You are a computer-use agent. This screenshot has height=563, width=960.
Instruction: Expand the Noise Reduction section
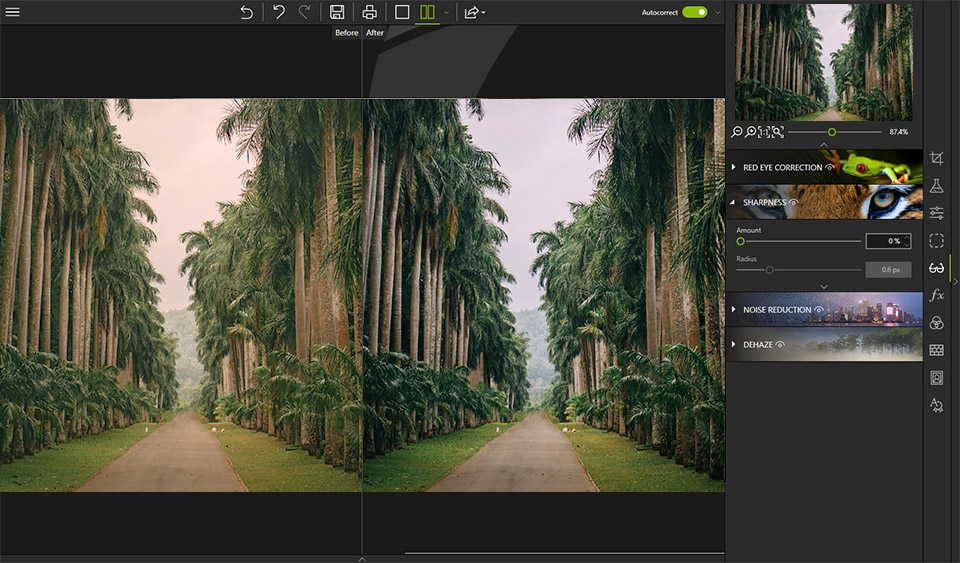pos(733,310)
